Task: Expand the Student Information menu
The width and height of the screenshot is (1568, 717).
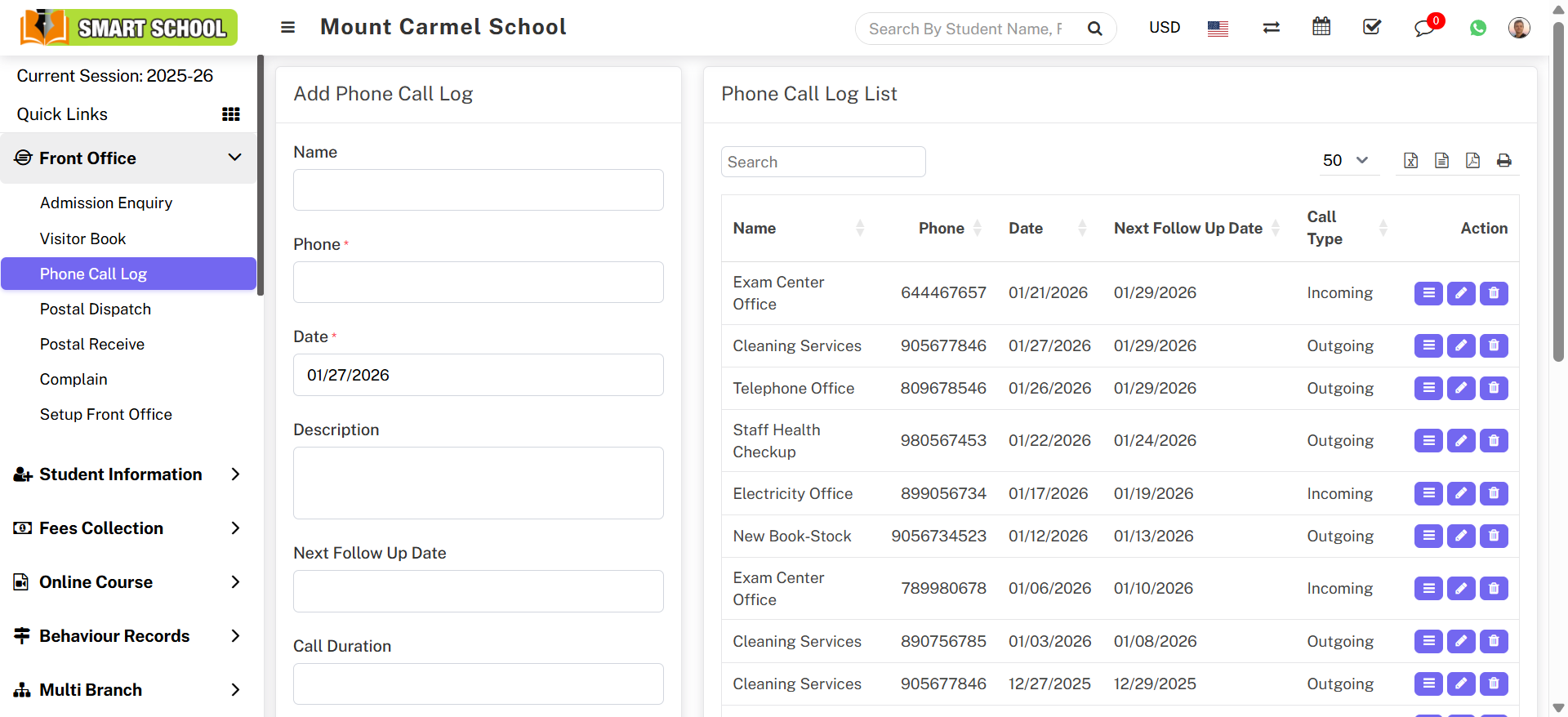Action: click(128, 474)
